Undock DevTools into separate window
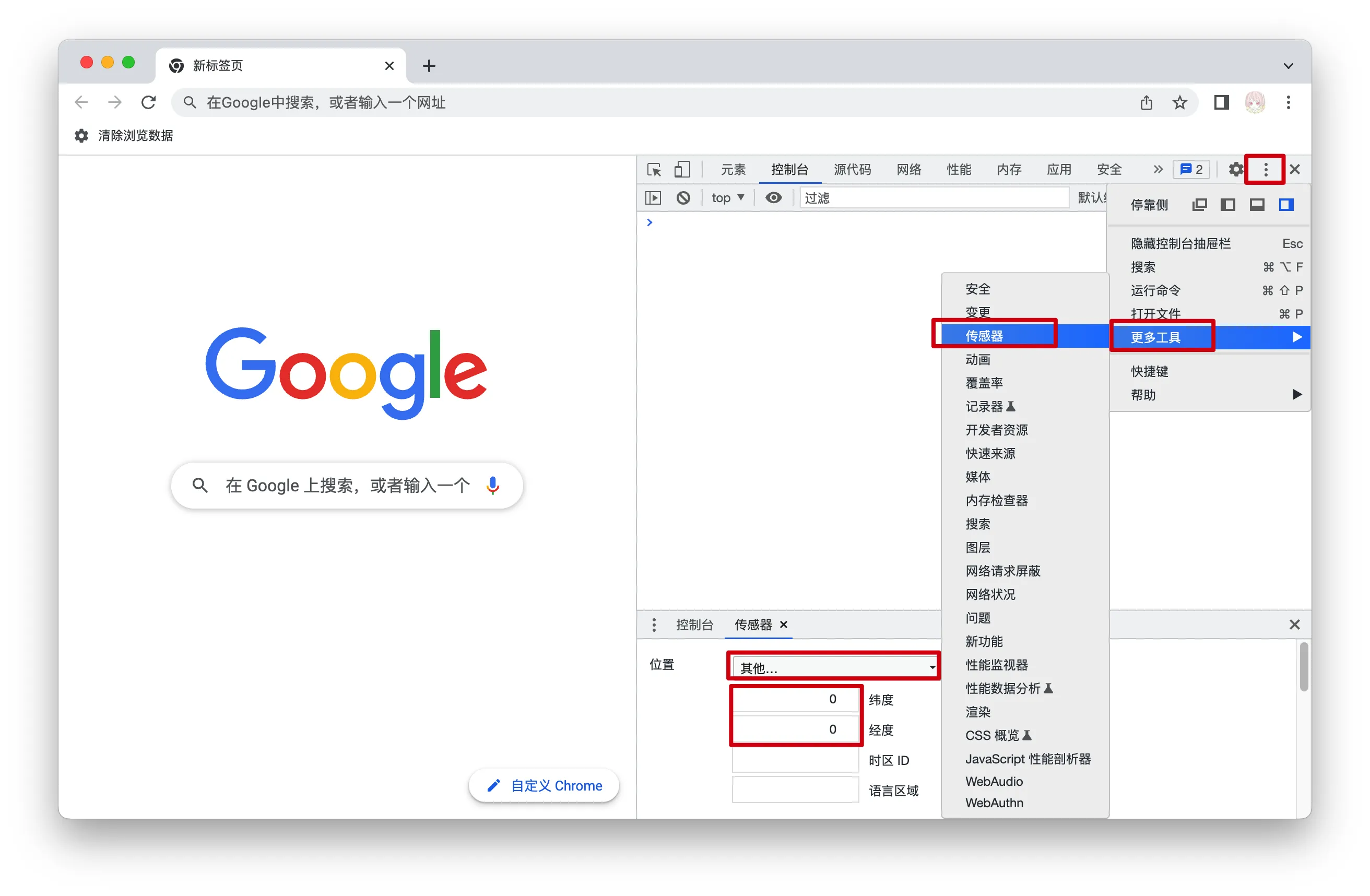Image resolution: width=1370 pixels, height=896 pixels. [x=1200, y=205]
